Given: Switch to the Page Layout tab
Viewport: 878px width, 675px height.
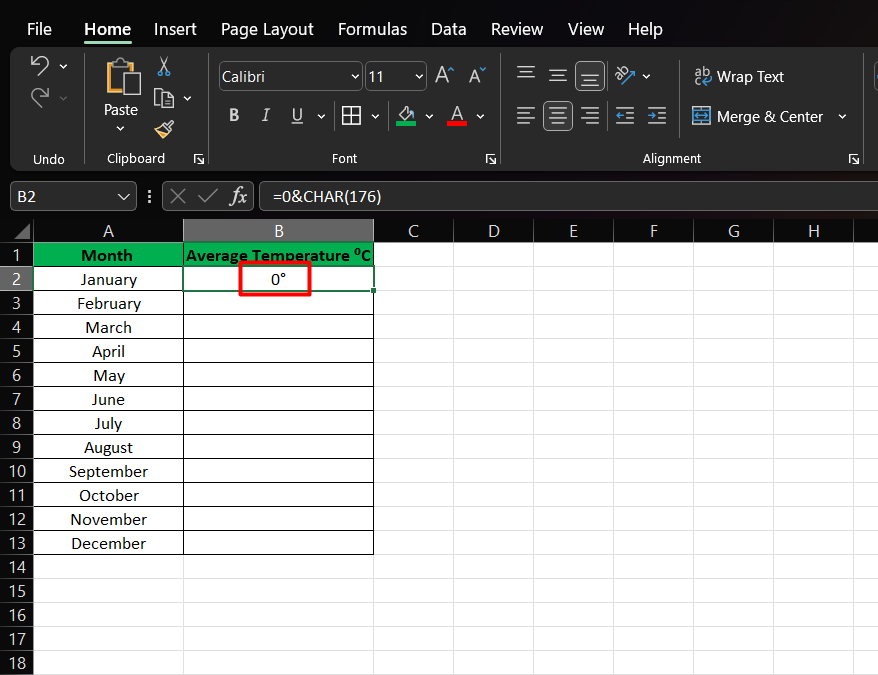Looking at the screenshot, I should coord(267,29).
